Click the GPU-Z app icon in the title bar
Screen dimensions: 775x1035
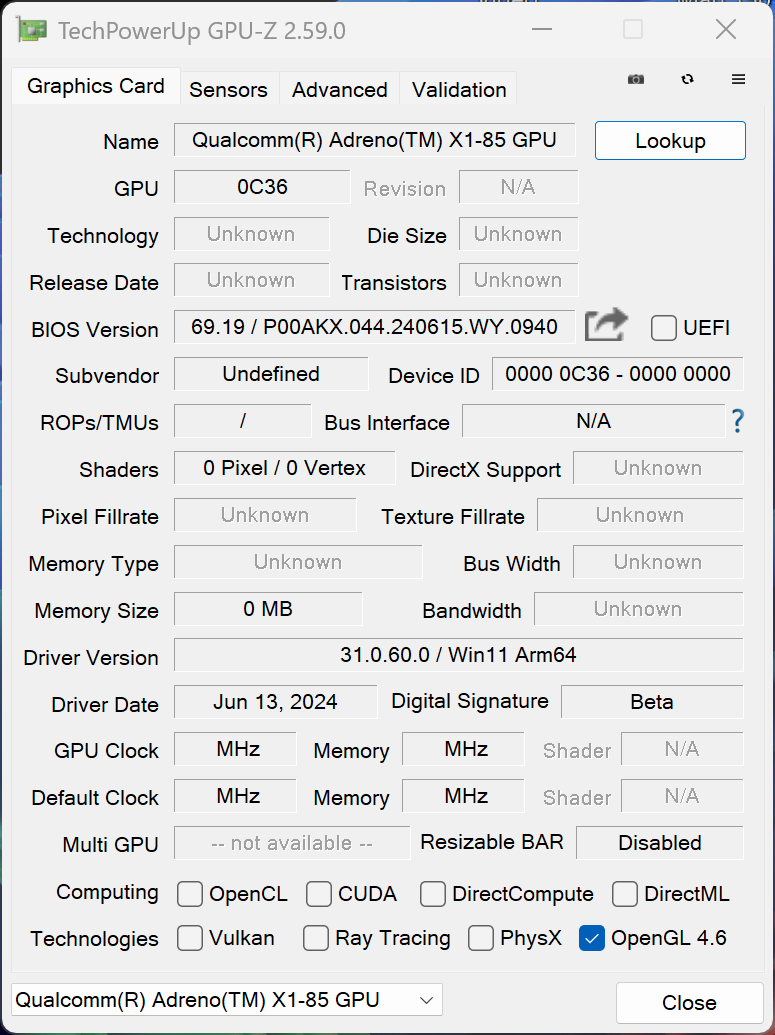click(x=32, y=31)
